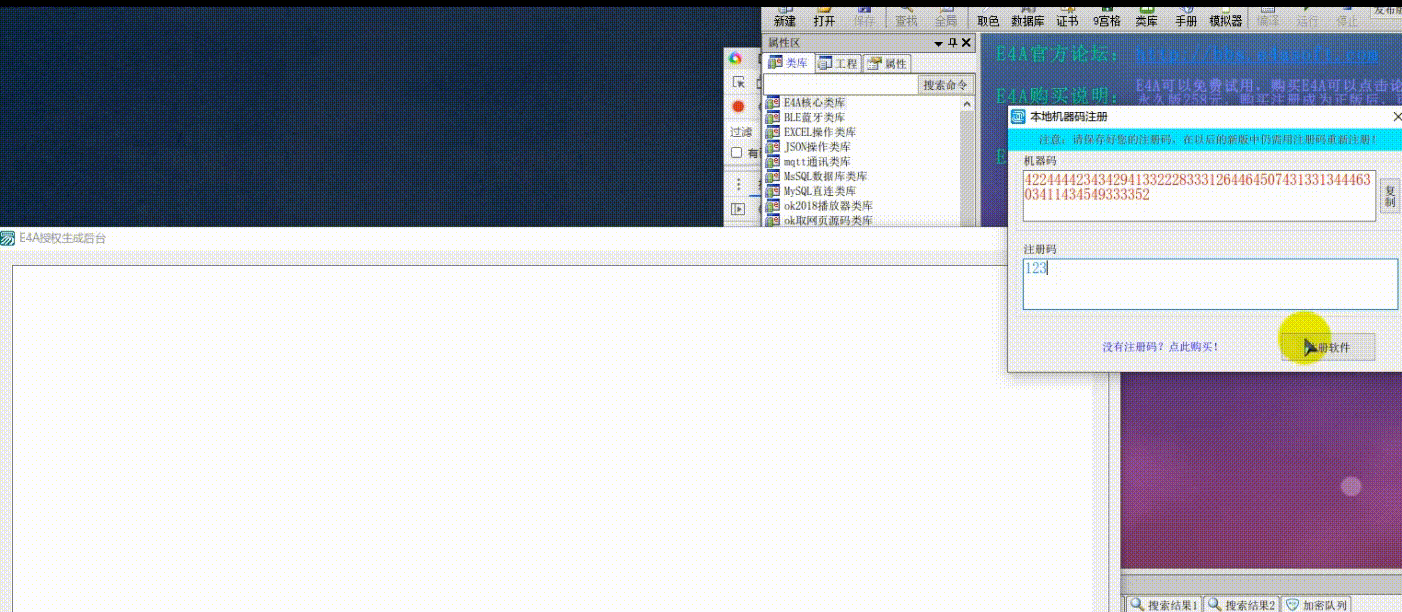This screenshot has height=612, width=1402.
Task: Open the 9宫格 tool
Action: [1106, 15]
